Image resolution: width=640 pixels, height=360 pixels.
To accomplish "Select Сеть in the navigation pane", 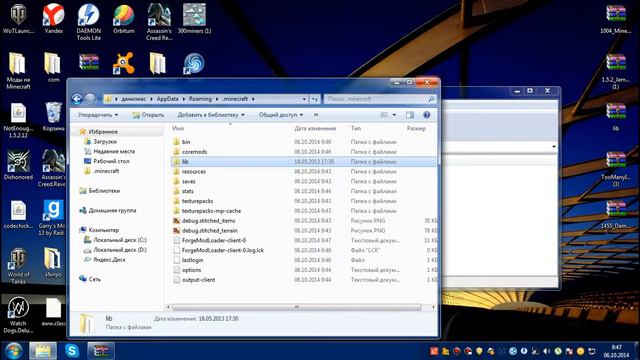I will click(x=94, y=279).
